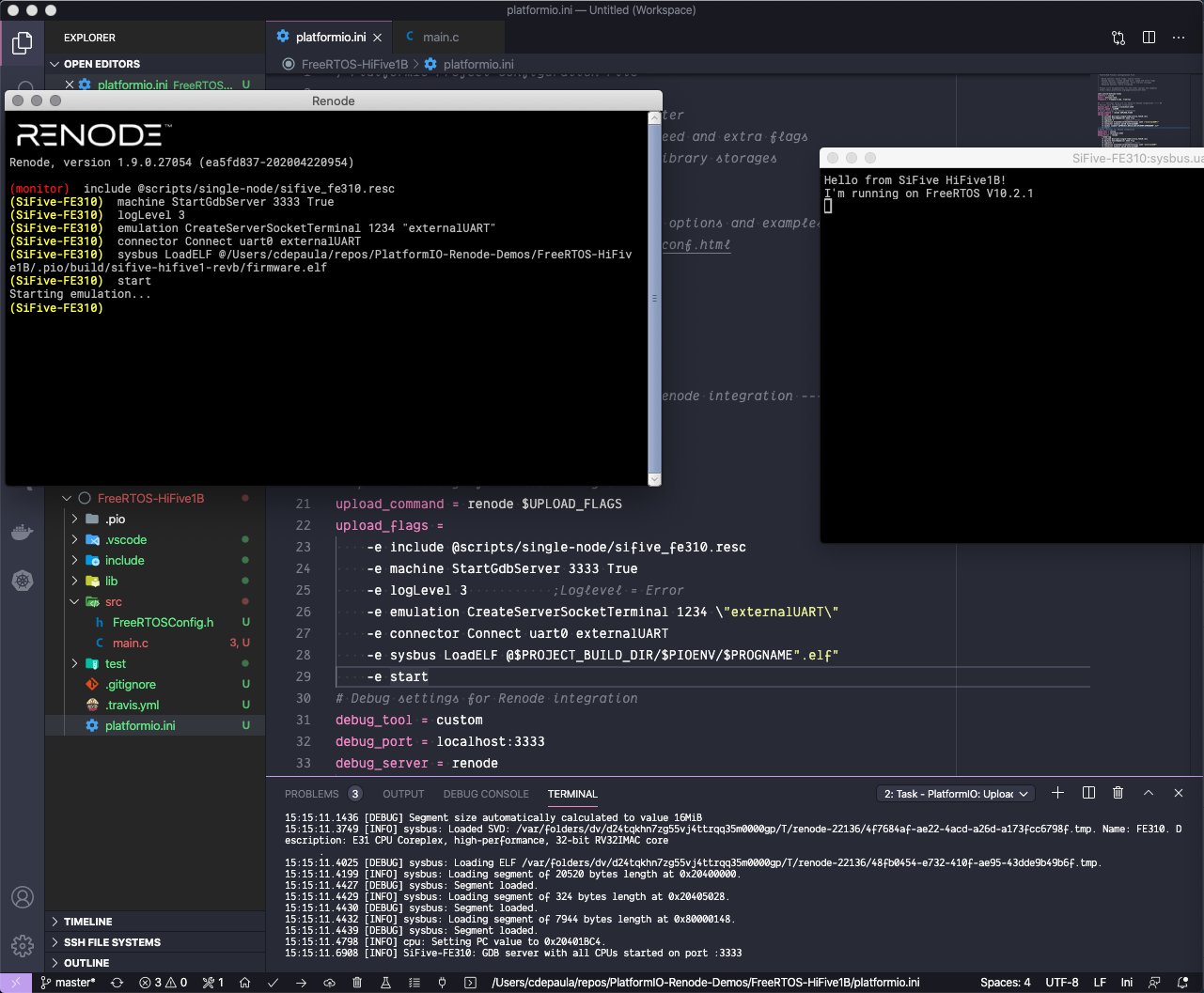Change indentation via Spaces: 4

coord(1006,983)
